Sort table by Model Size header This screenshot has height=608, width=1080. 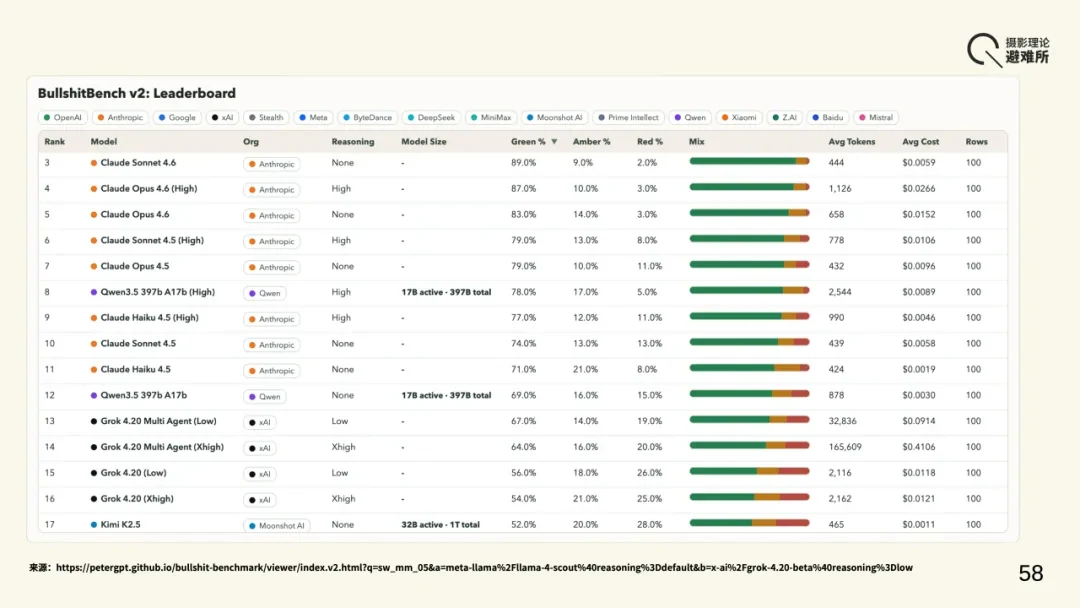[424, 142]
